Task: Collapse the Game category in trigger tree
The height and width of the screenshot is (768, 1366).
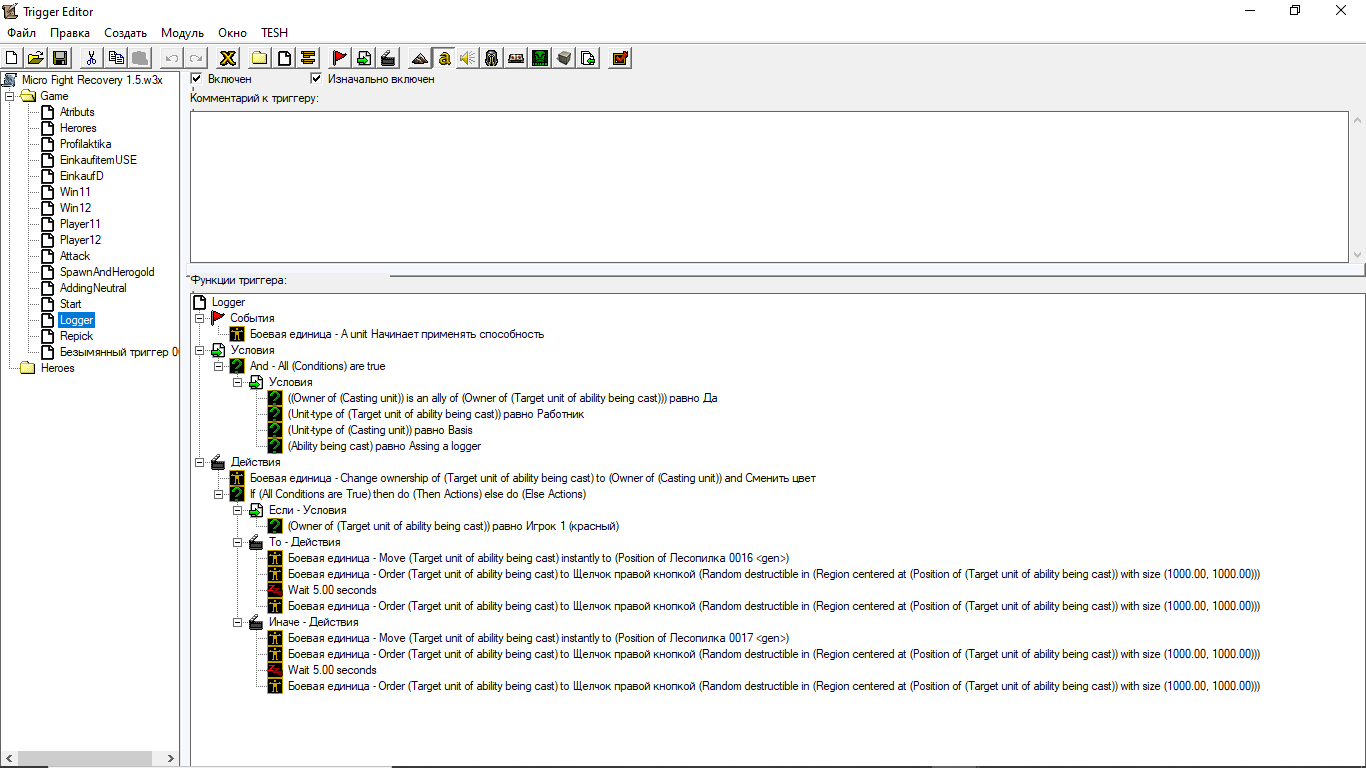Action: (9, 96)
